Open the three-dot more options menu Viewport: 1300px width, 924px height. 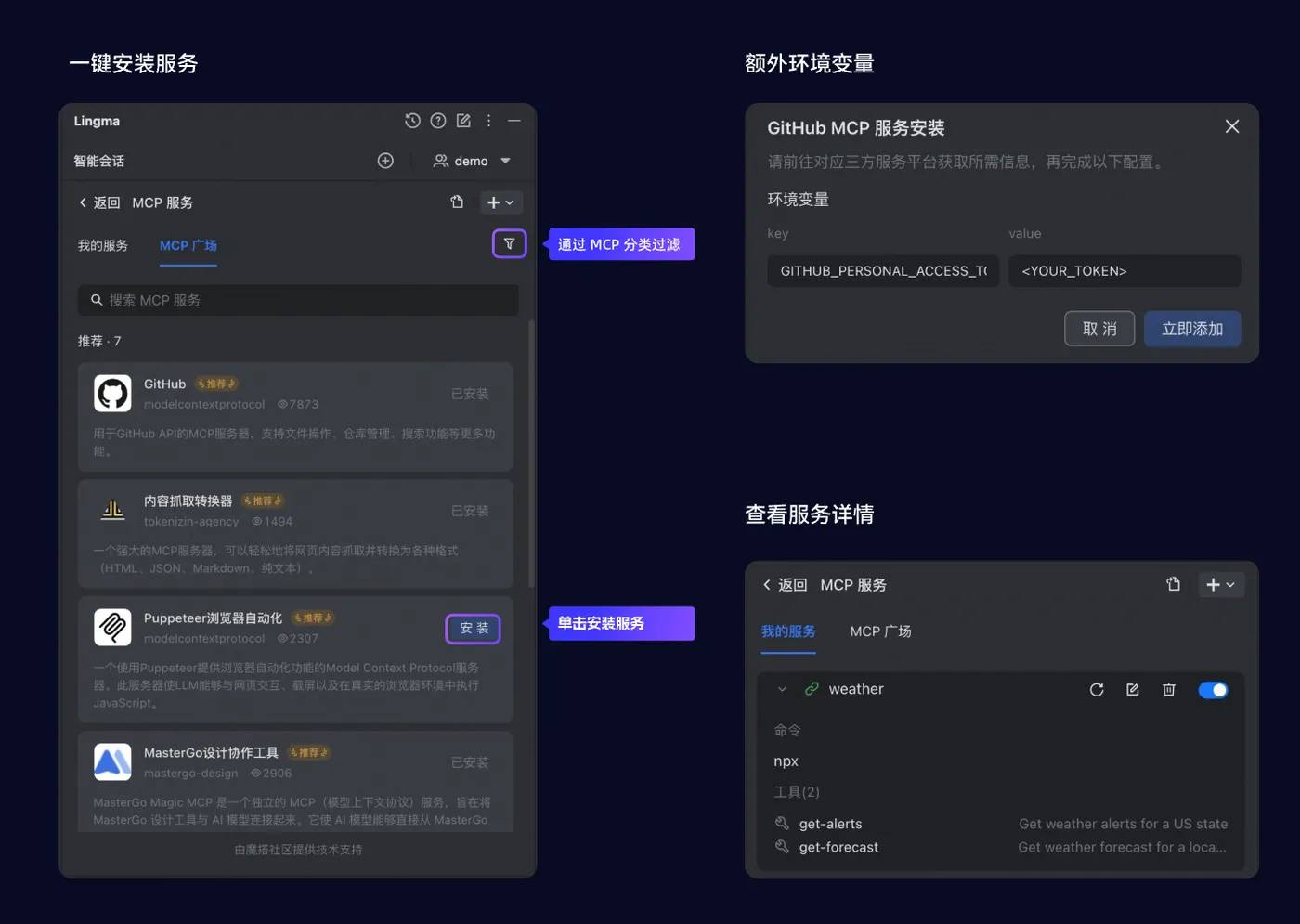click(488, 121)
